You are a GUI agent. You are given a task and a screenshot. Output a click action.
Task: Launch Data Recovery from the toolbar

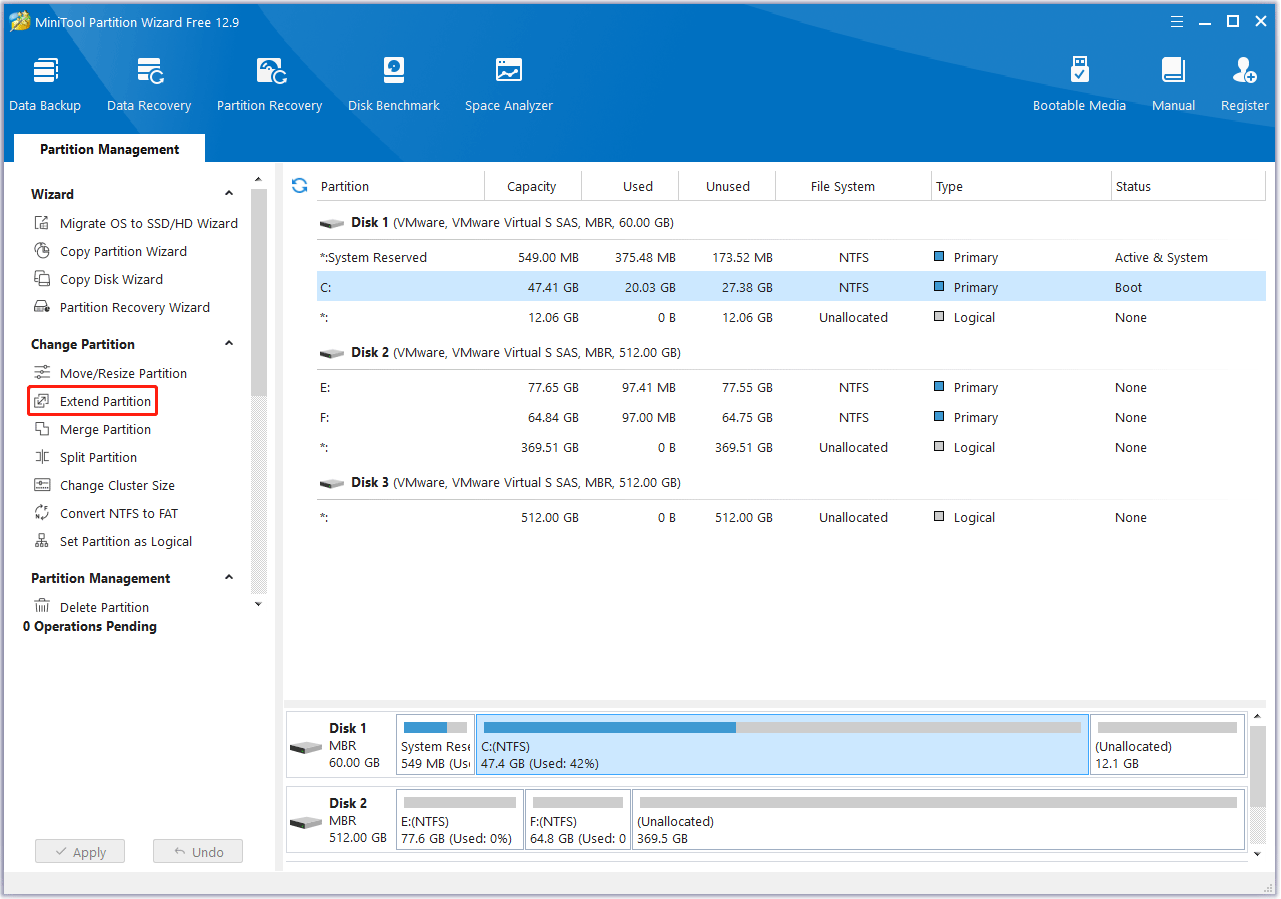(x=149, y=84)
